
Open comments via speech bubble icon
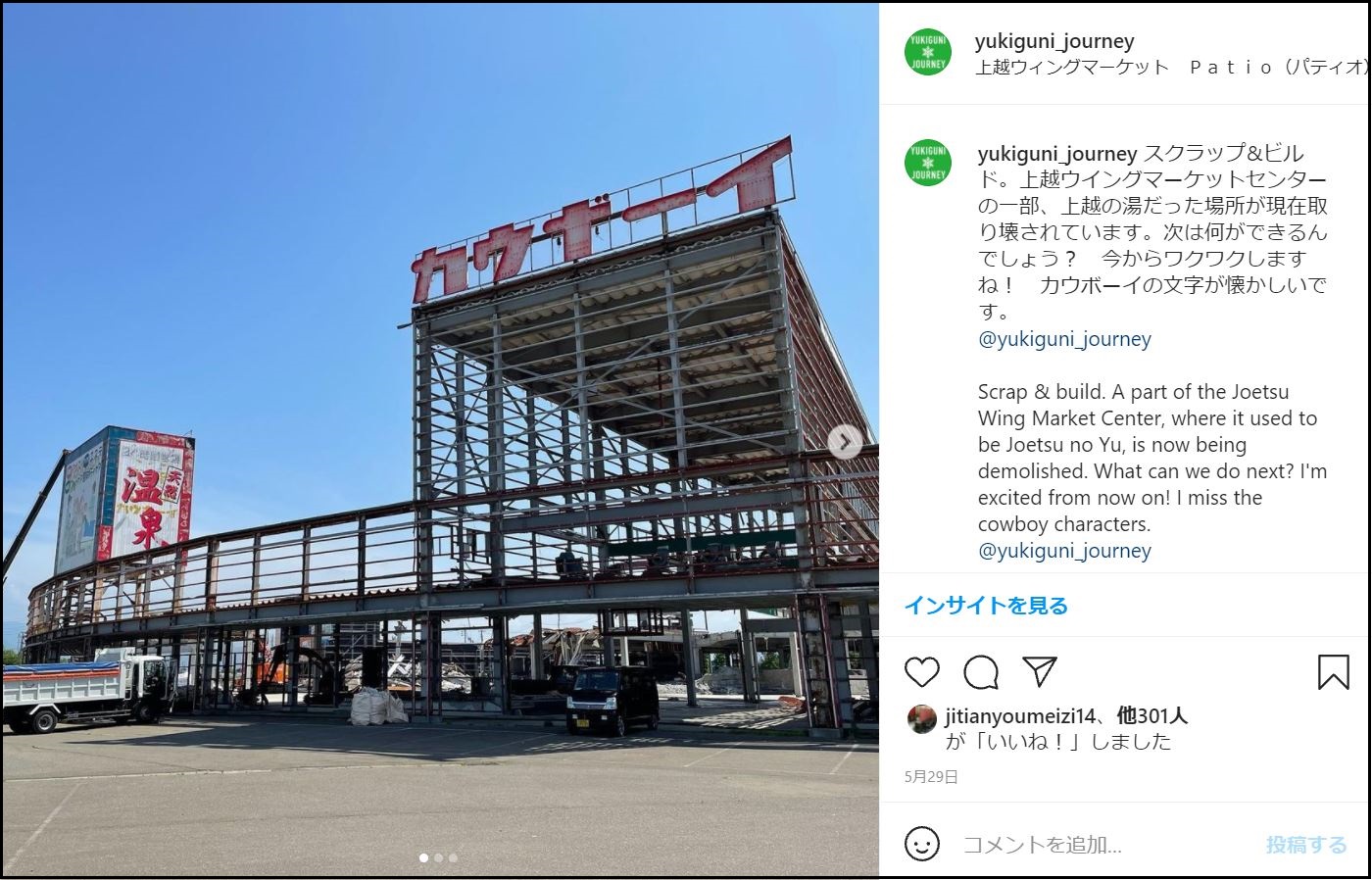(980, 672)
